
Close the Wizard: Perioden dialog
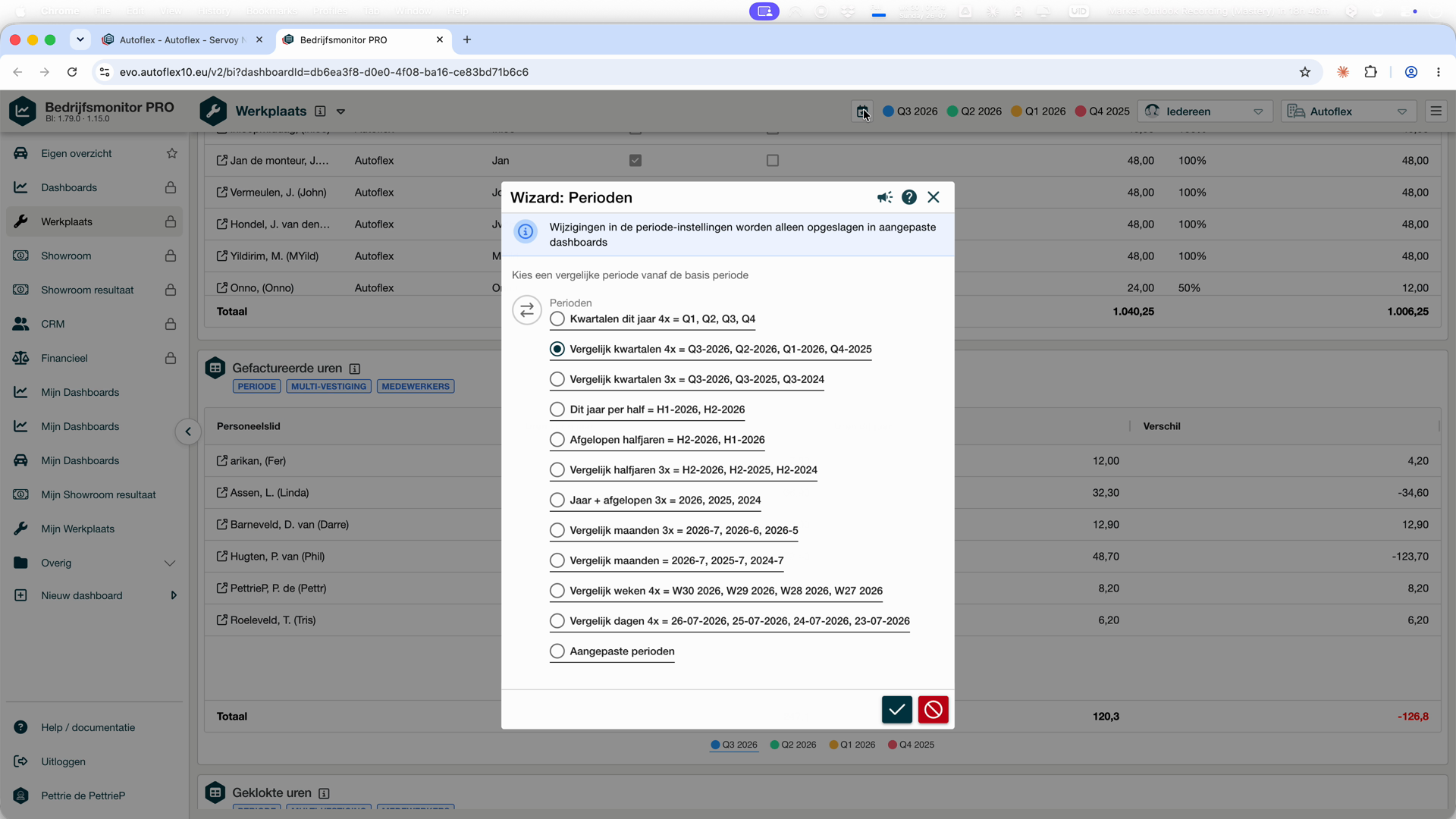(x=934, y=197)
